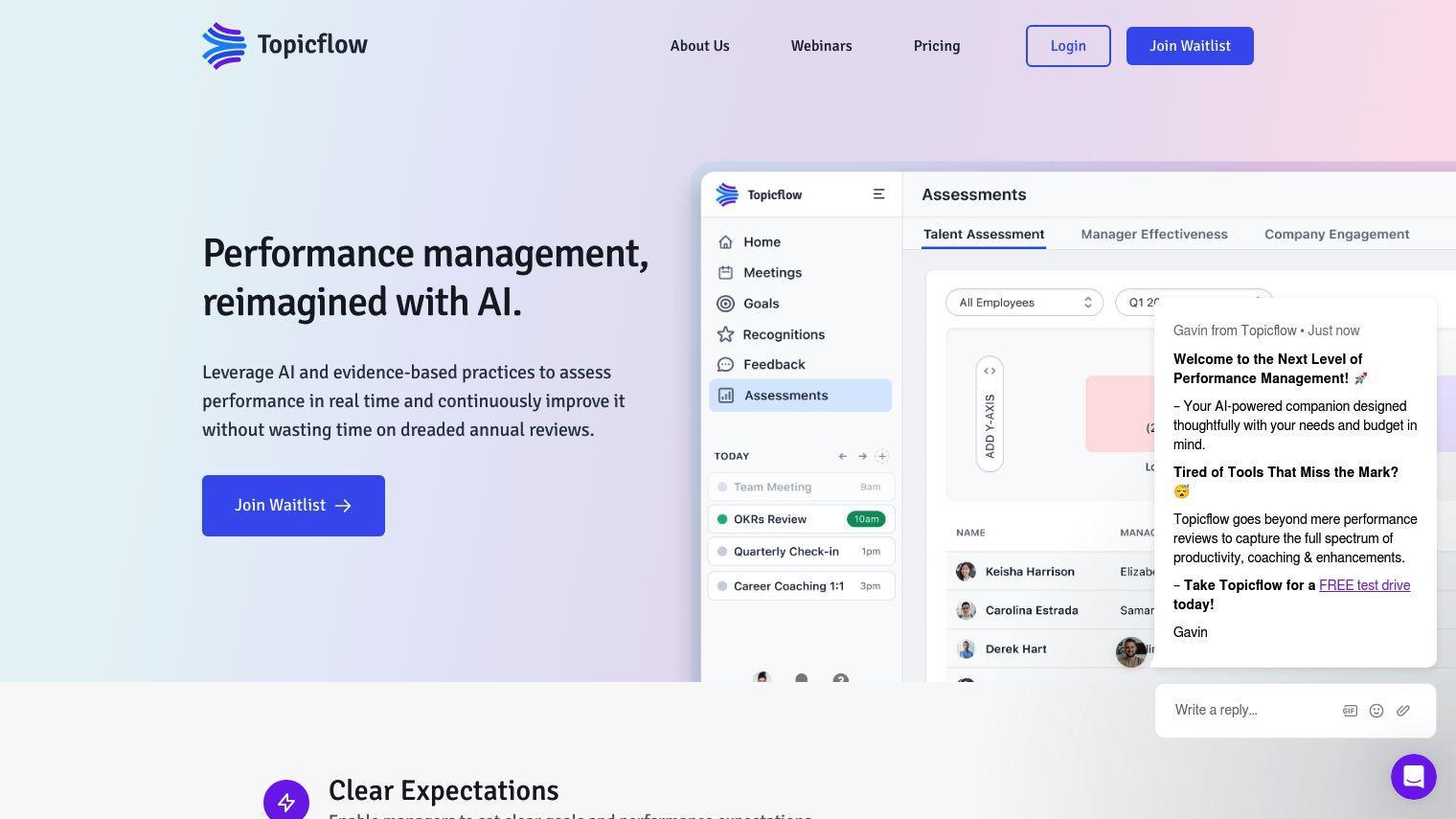Click Gavin's avatar next to chat message

(1131, 652)
